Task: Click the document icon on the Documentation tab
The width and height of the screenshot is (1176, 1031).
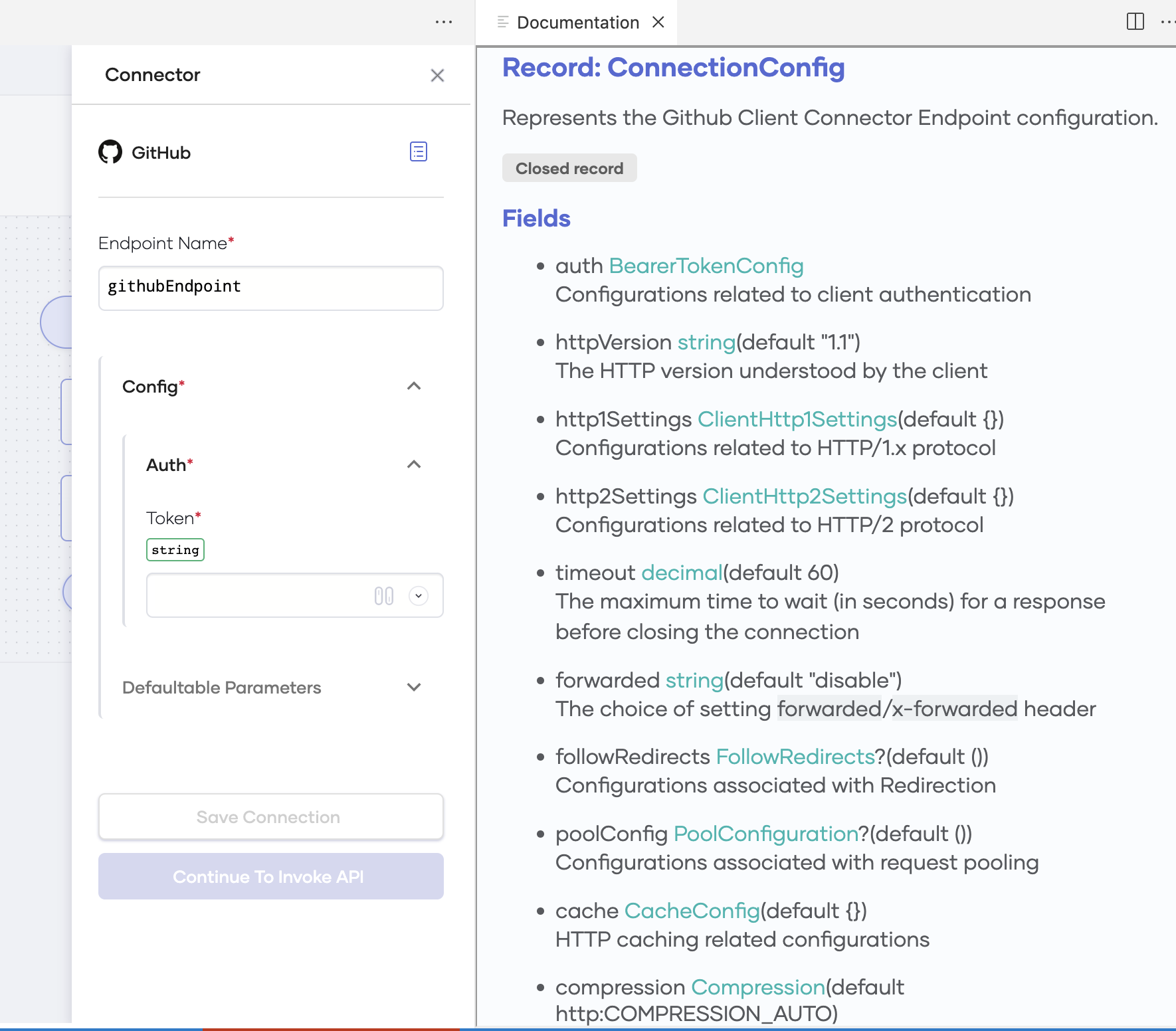Action: (503, 21)
